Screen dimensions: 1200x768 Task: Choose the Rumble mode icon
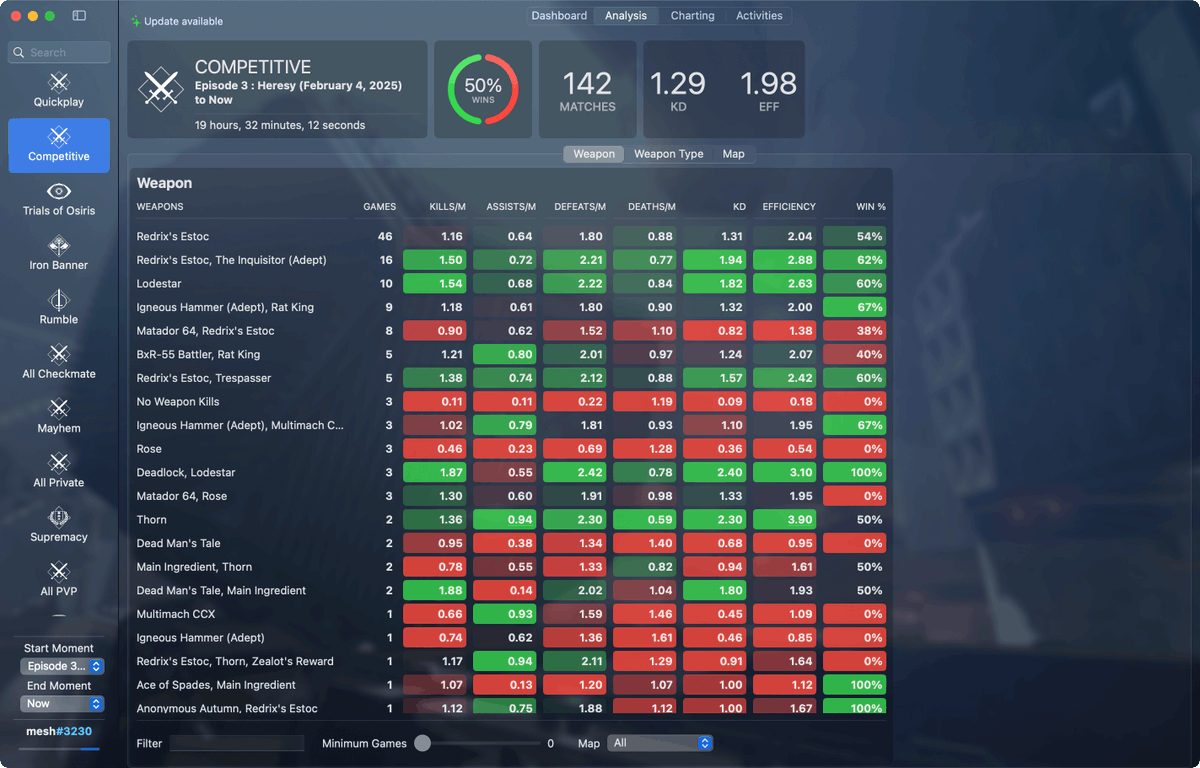click(x=59, y=299)
